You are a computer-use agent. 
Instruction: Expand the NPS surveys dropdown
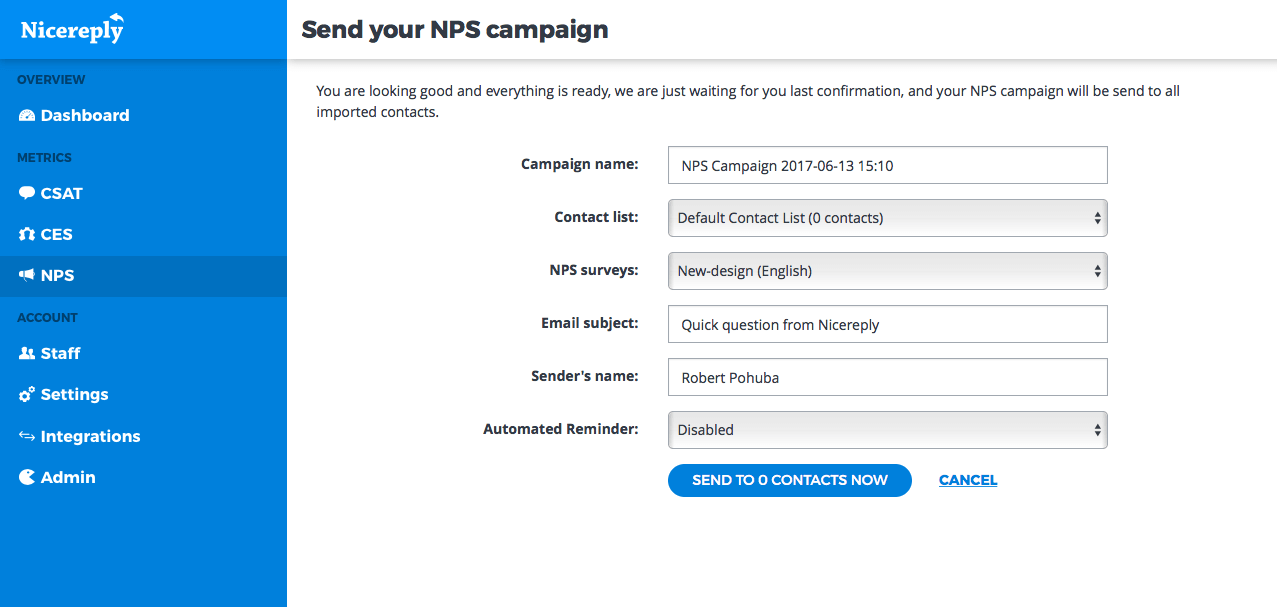click(888, 270)
